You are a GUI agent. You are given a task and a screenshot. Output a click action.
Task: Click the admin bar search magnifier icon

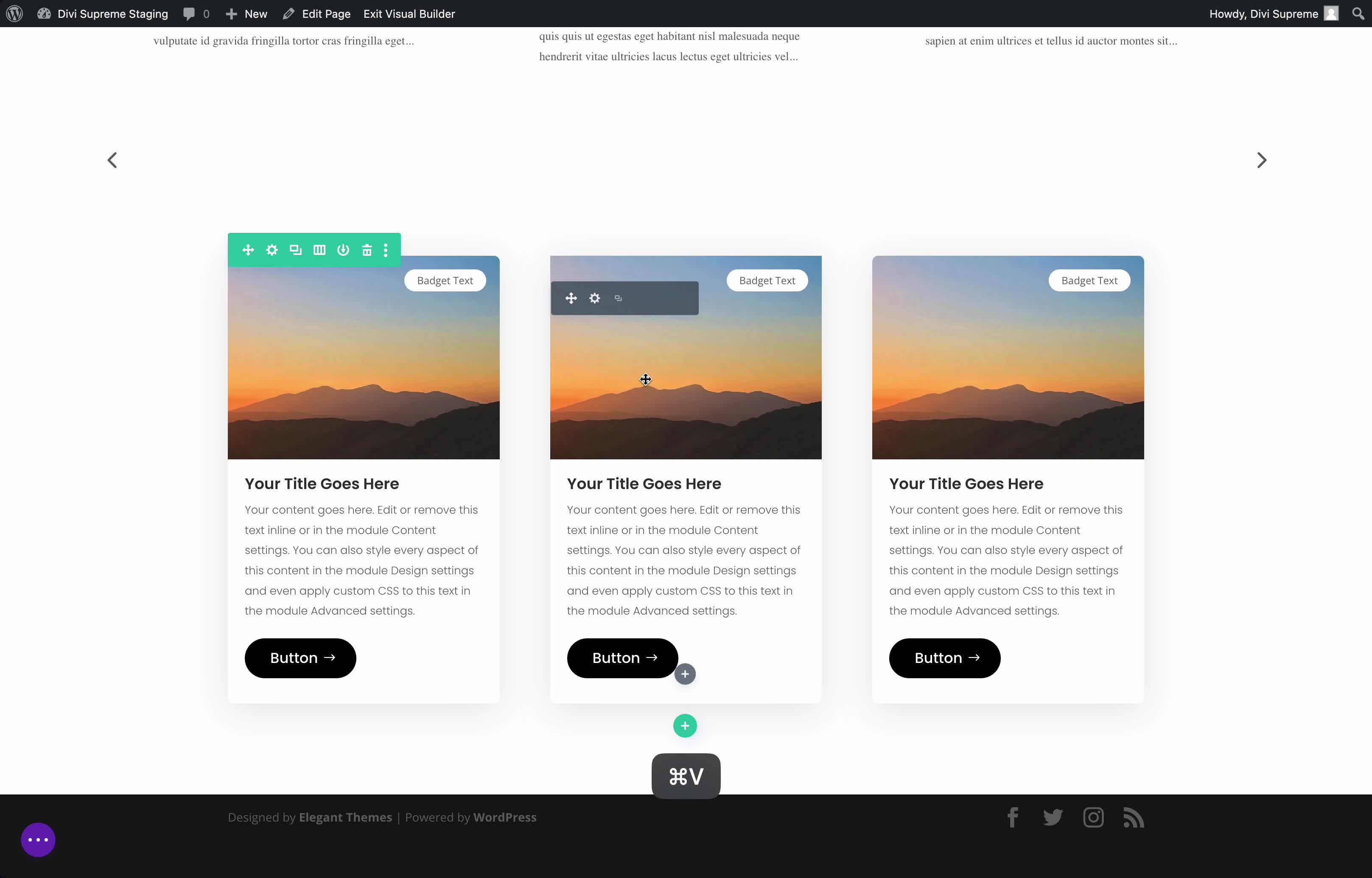1358,14
